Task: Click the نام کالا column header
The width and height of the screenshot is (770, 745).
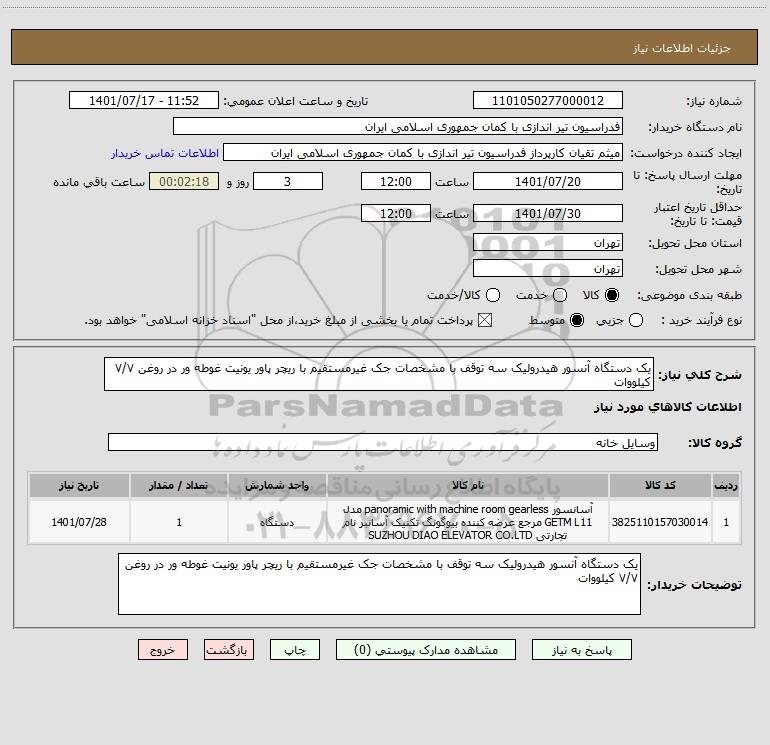Action: 468,485
